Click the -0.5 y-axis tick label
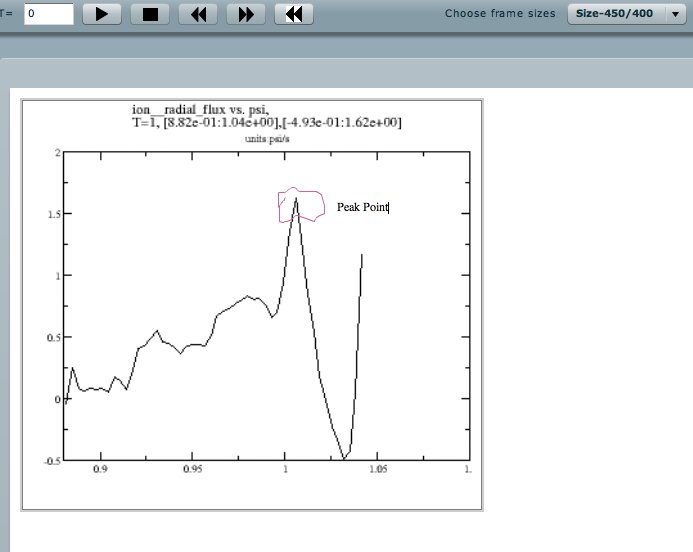The height and width of the screenshot is (552, 693). pyautogui.click(x=52, y=461)
